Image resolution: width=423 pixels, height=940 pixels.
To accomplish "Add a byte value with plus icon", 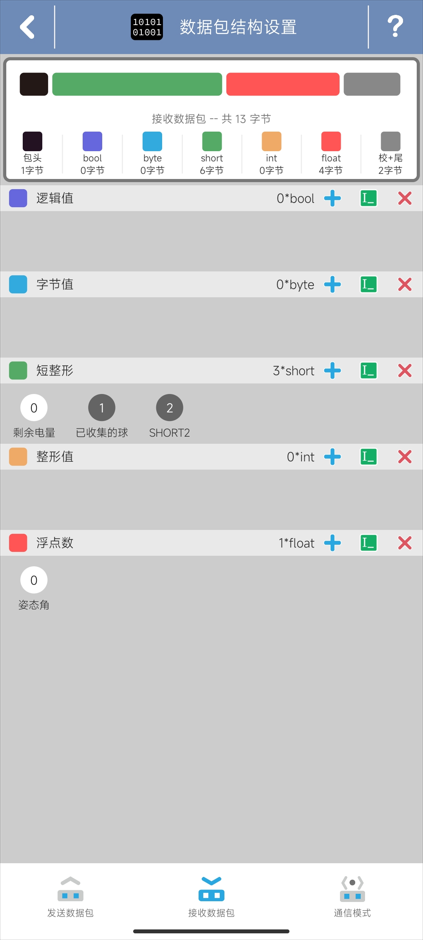I will [333, 284].
